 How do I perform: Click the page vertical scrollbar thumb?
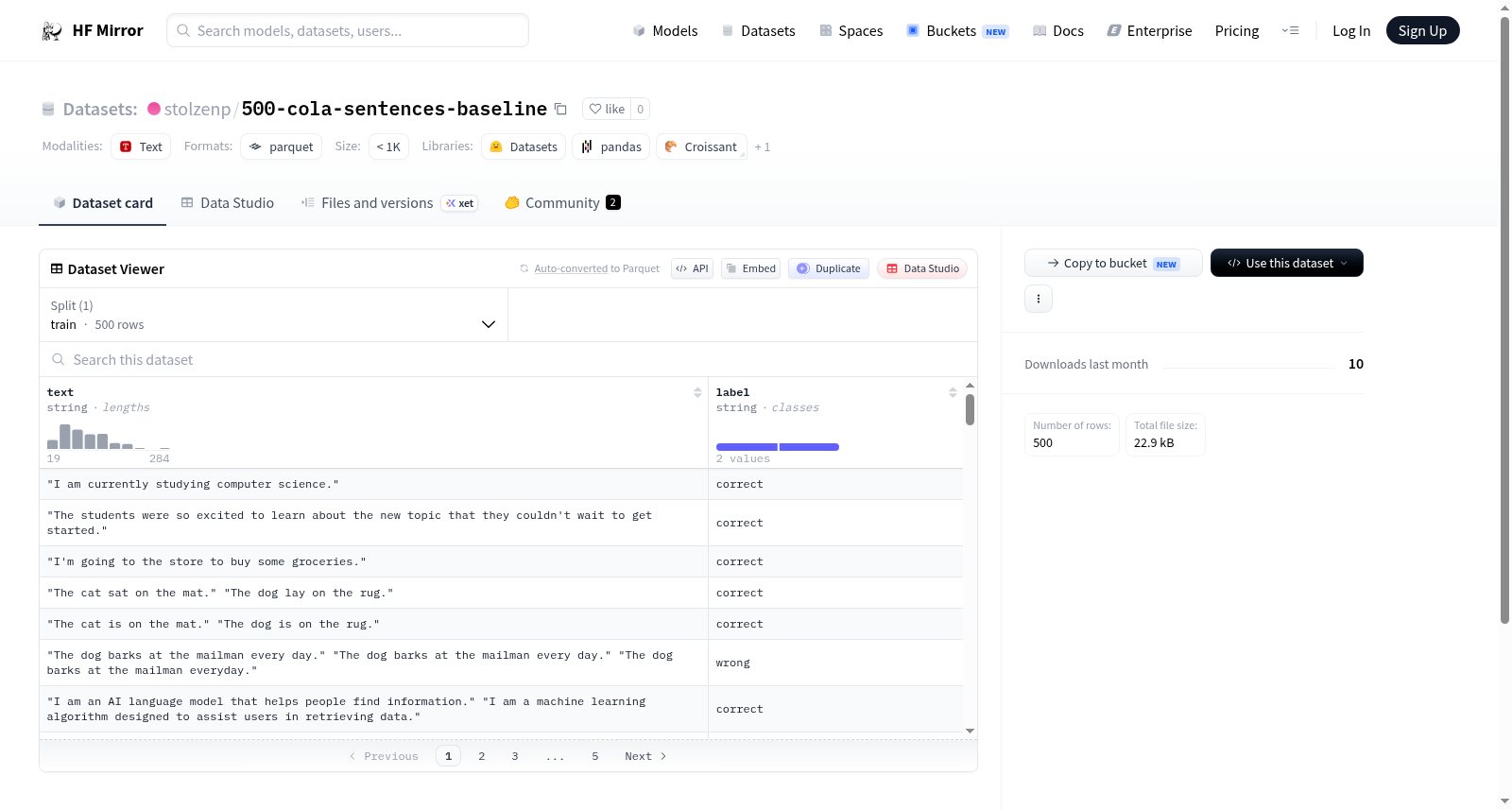pos(1504,320)
